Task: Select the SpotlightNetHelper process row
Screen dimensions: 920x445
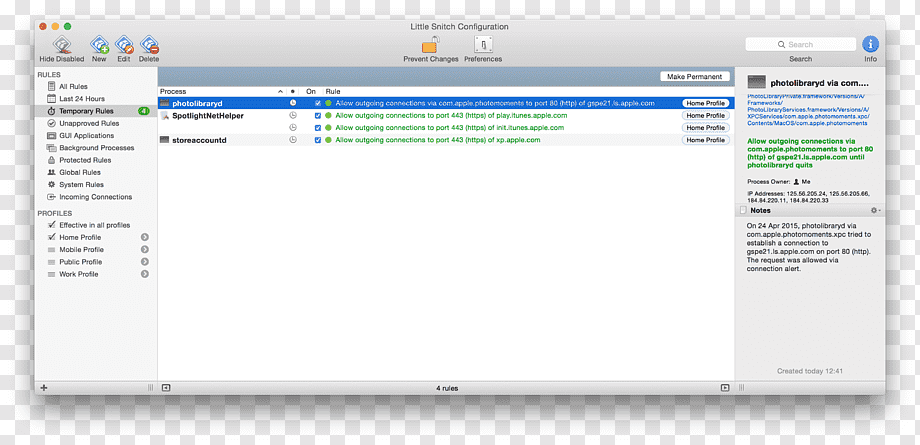Action: [x=446, y=116]
